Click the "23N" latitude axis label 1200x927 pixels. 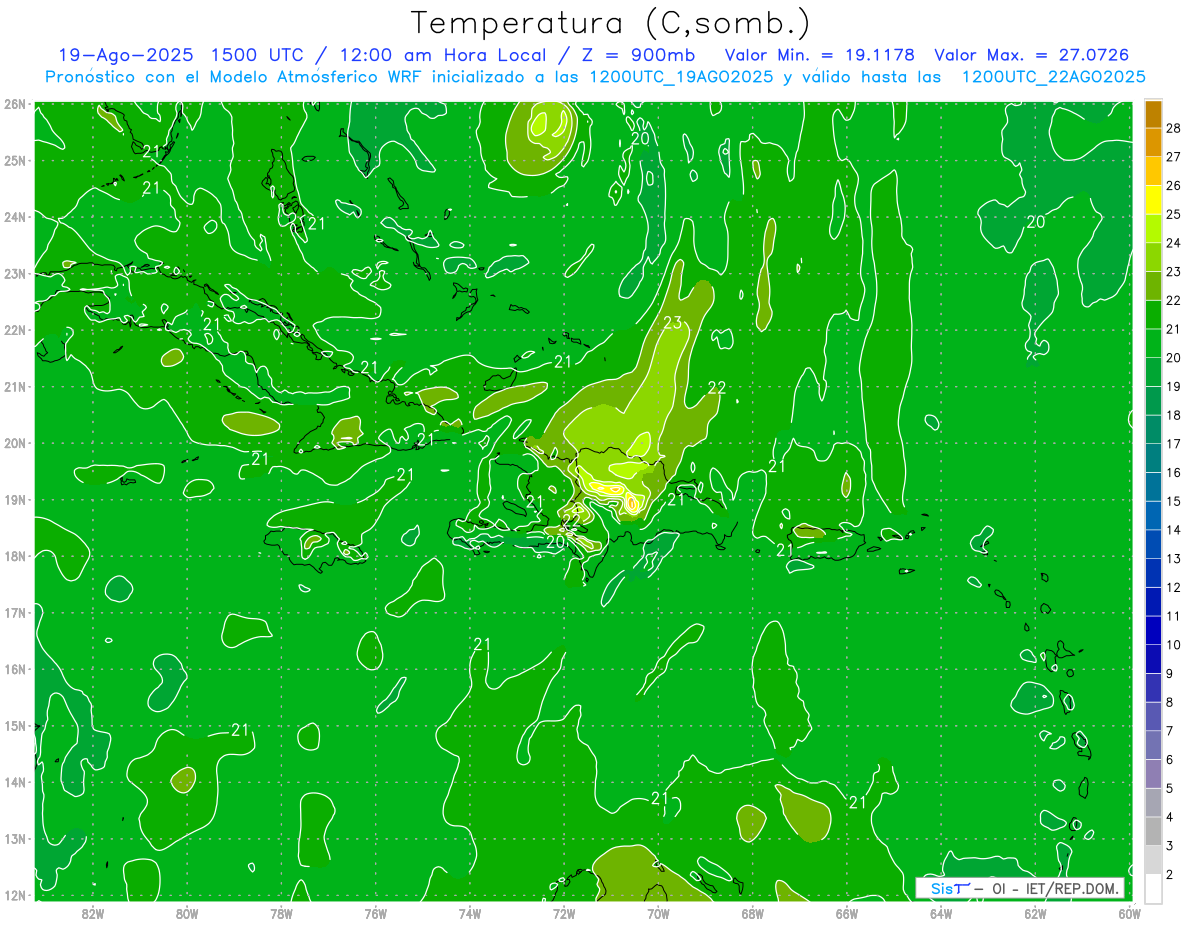(x=15, y=273)
